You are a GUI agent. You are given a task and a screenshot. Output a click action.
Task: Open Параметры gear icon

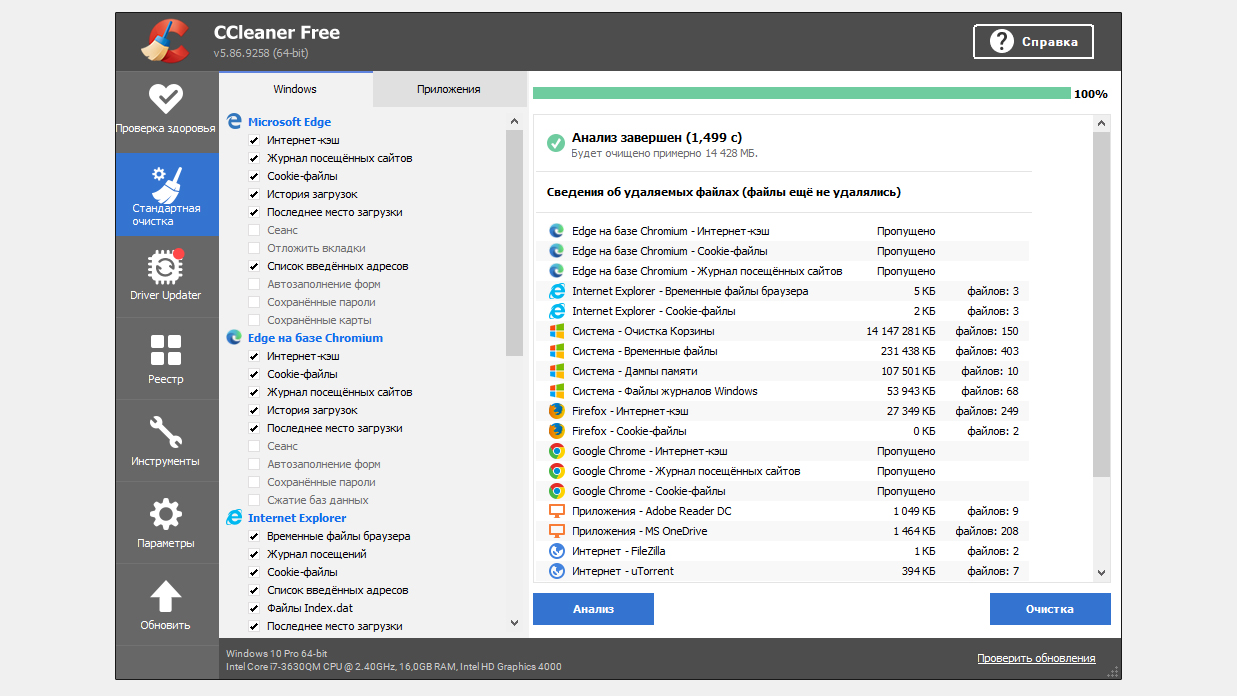pos(165,515)
